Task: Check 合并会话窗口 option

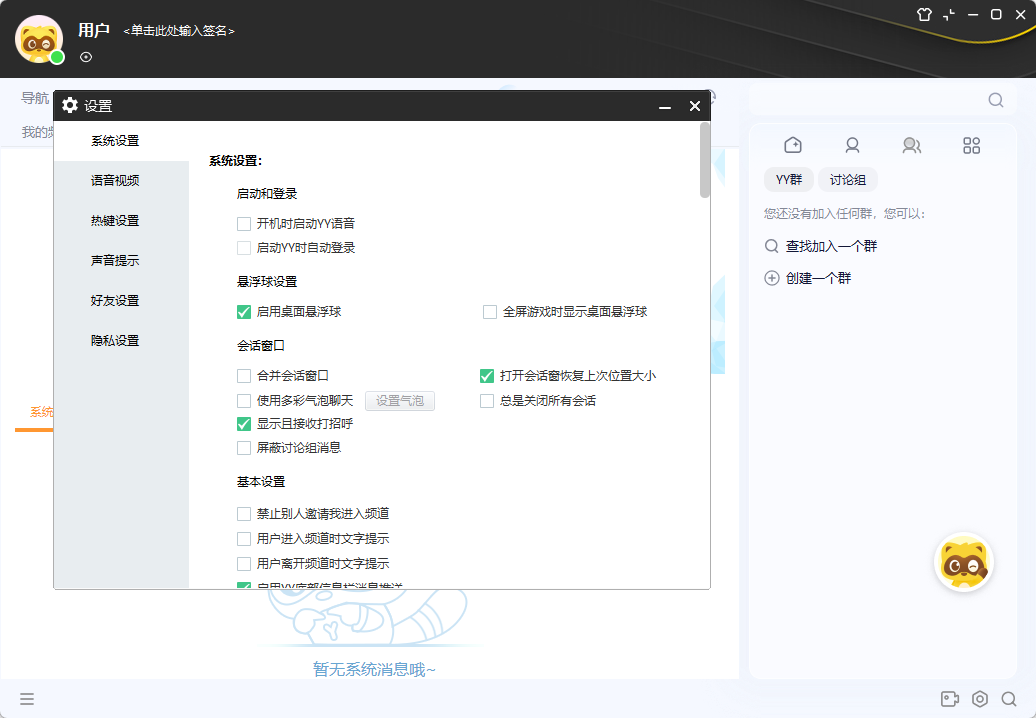Action: (x=244, y=376)
